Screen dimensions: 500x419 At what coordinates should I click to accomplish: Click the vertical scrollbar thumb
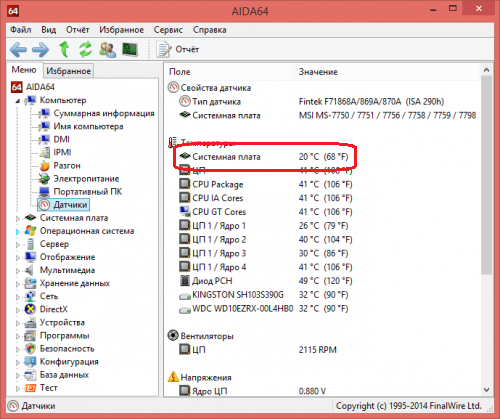[486, 174]
